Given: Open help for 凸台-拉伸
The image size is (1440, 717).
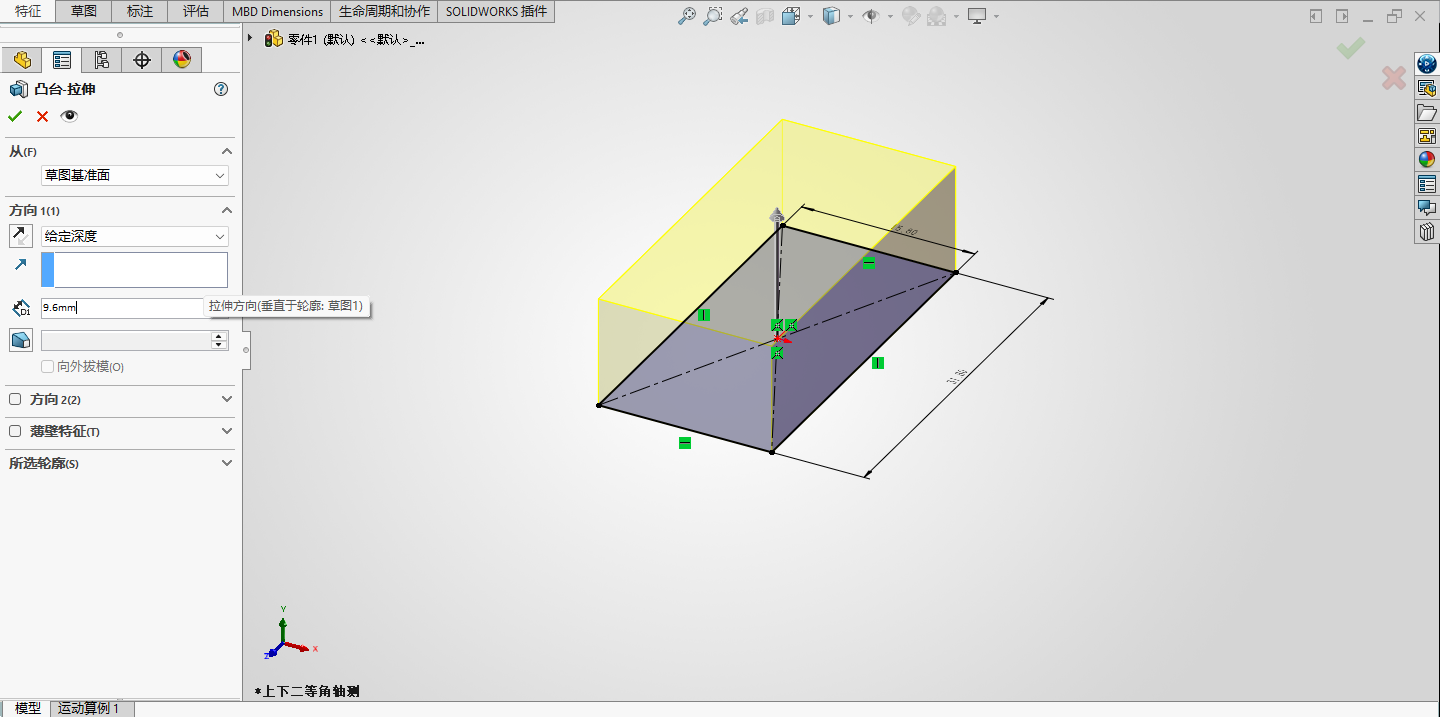Looking at the screenshot, I should 221,89.
